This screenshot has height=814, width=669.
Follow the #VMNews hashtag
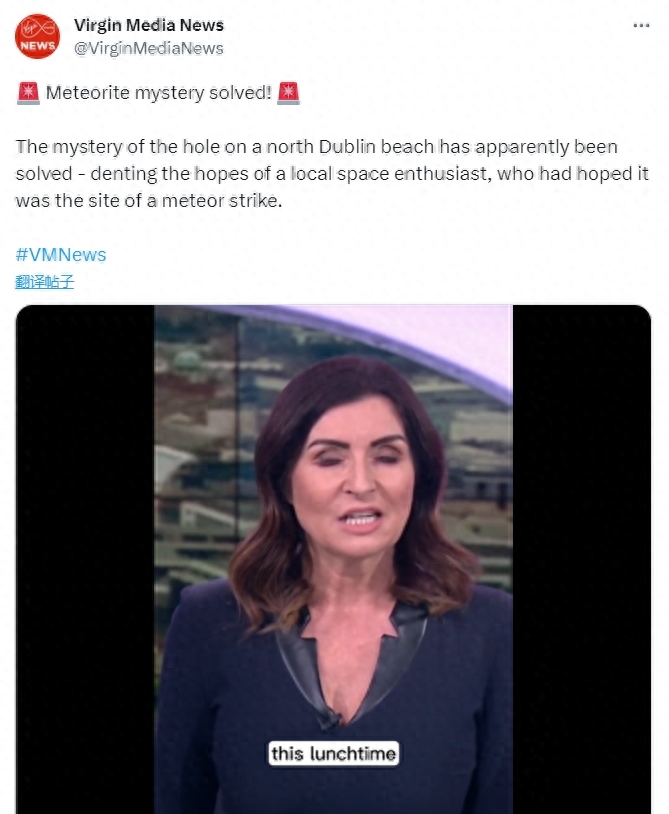(61, 255)
